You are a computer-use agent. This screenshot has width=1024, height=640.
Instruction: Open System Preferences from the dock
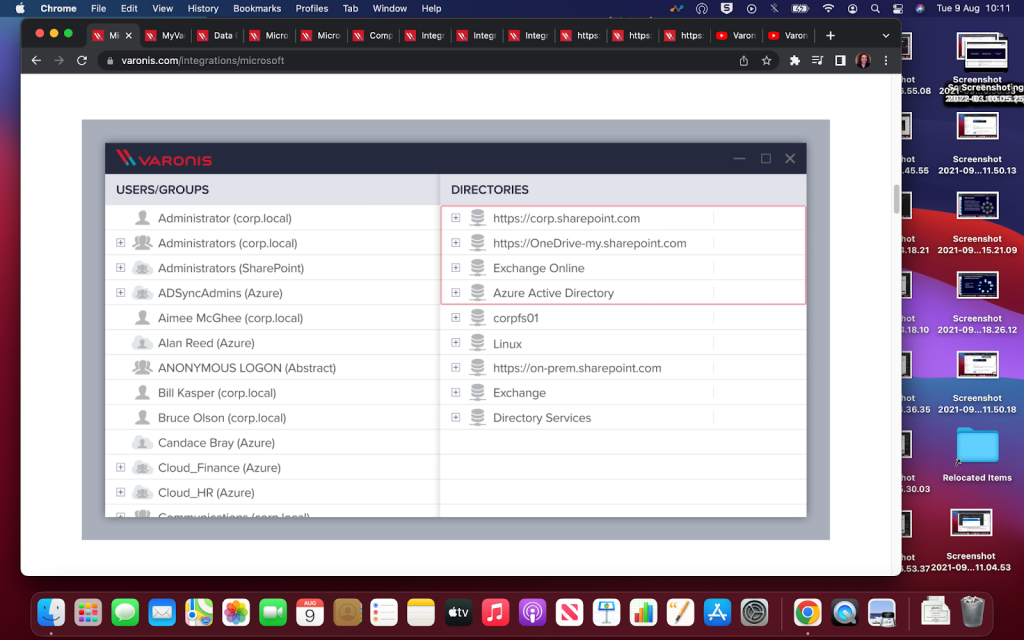coord(754,613)
